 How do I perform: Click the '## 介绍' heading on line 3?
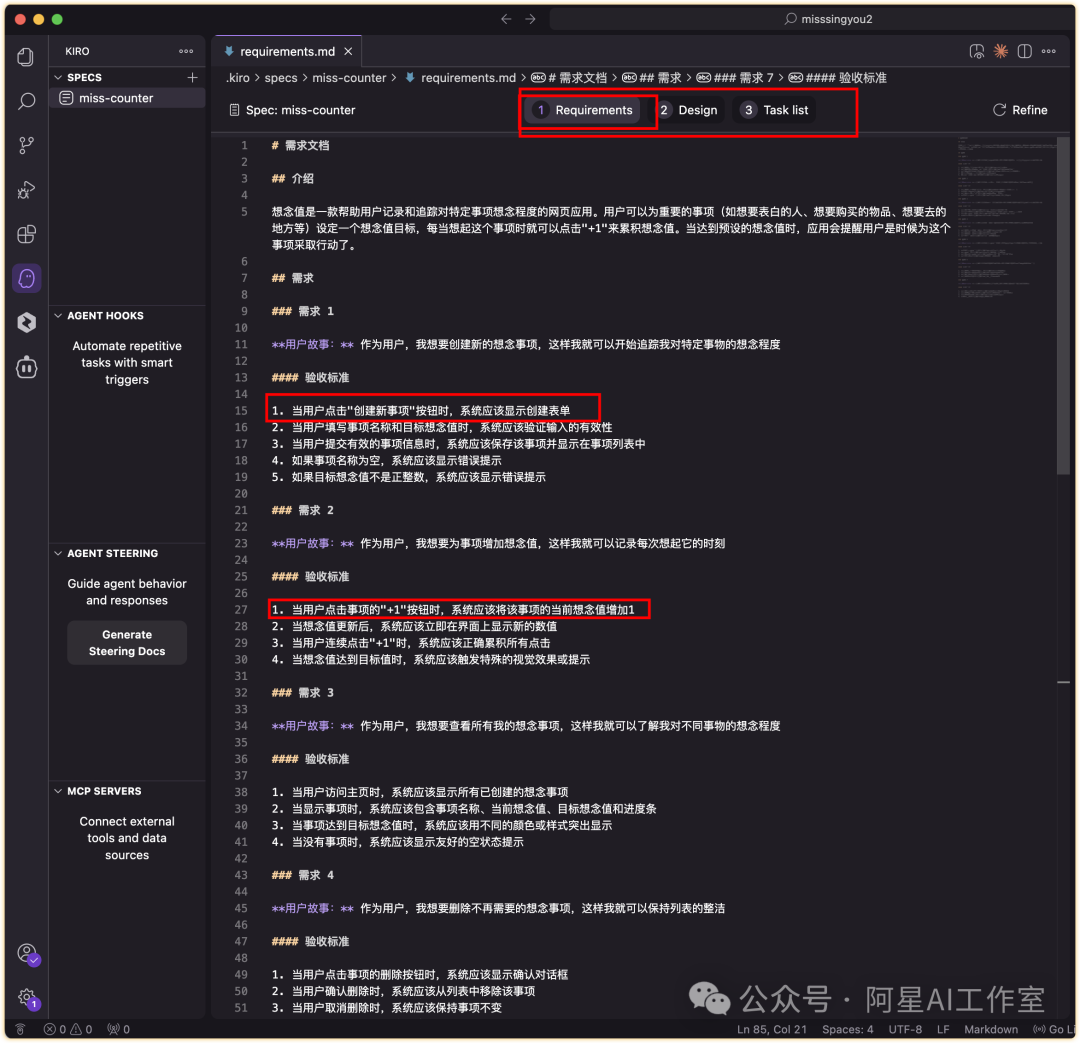(x=293, y=178)
